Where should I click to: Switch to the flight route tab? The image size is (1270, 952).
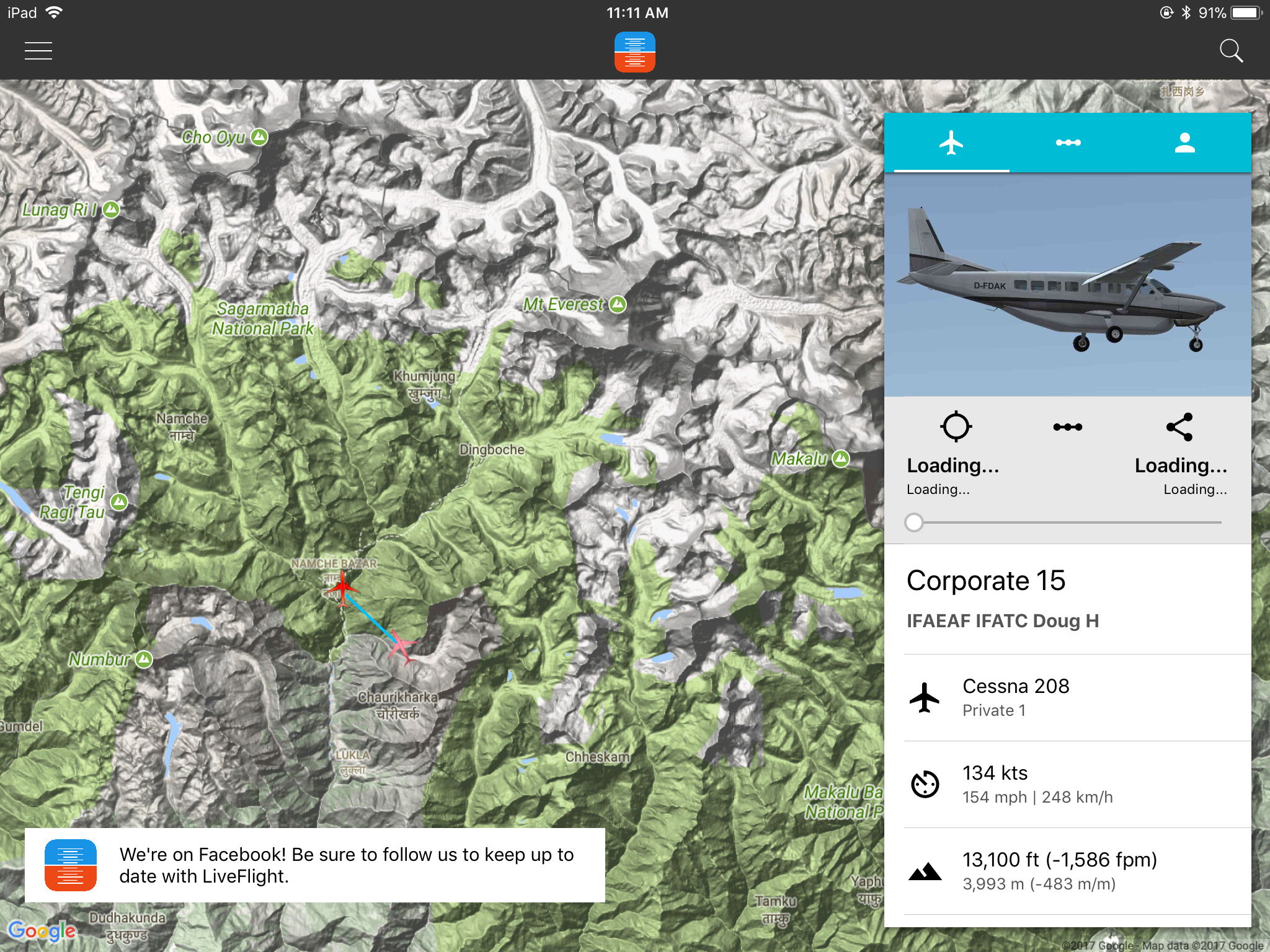[x=1068, y=143]
